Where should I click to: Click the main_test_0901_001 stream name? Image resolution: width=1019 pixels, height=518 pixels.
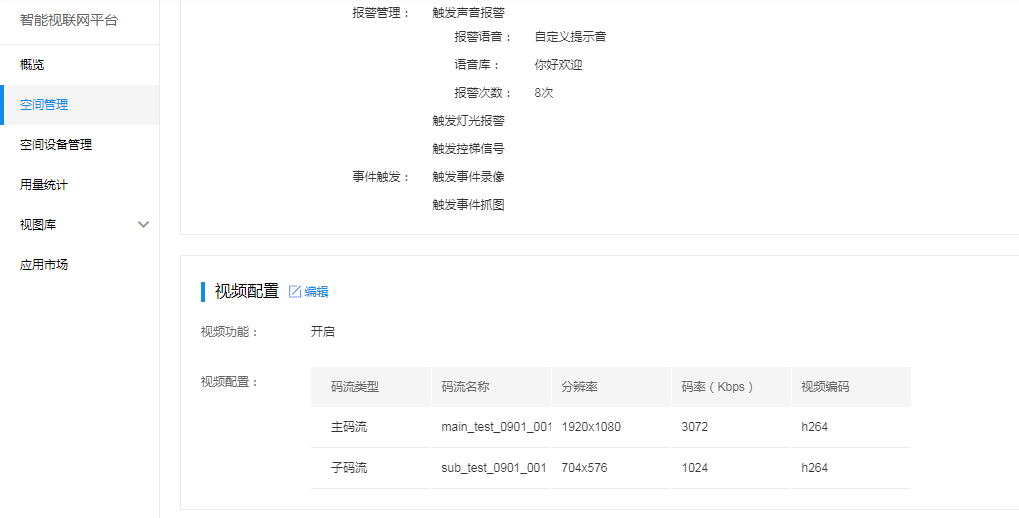[496, 427]
